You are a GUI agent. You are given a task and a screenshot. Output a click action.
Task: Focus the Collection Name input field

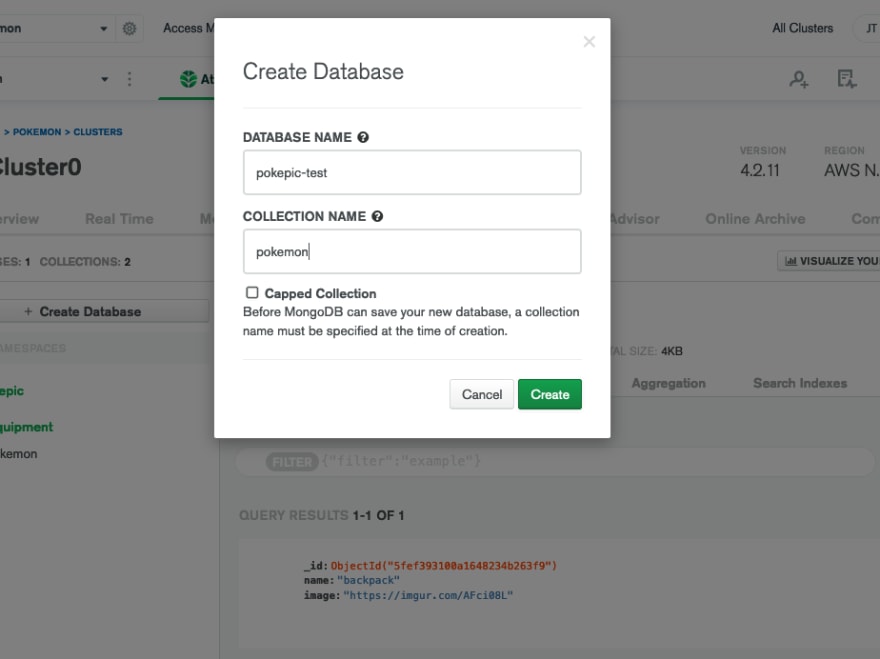[412, 251]
